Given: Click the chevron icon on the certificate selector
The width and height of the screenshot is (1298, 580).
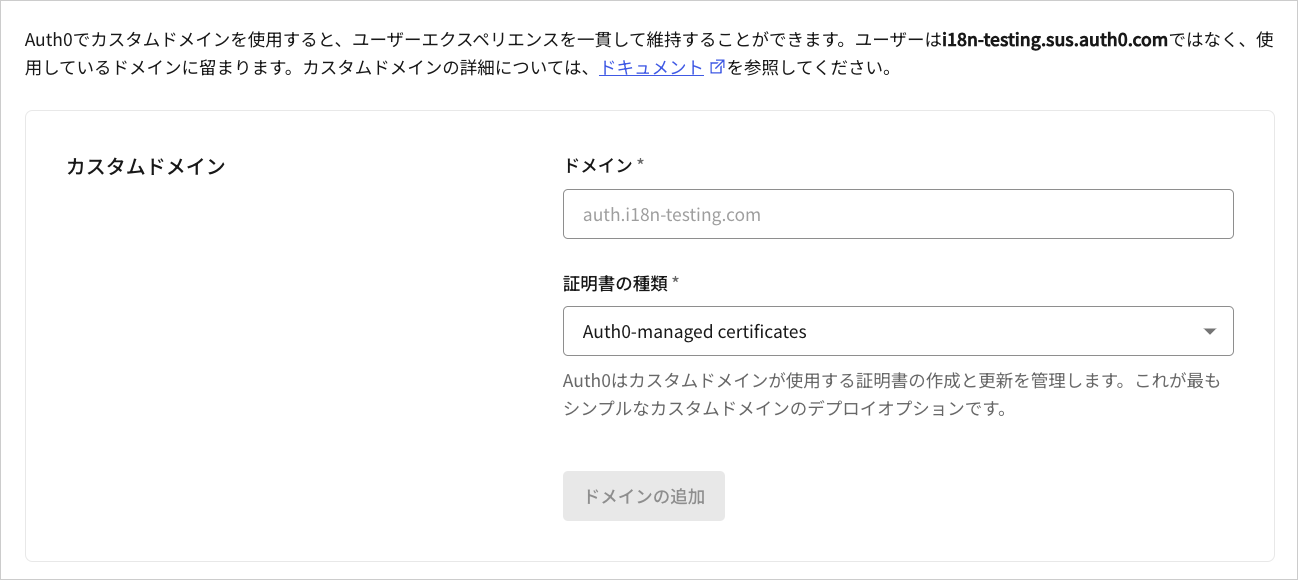Looking at the screenshot, I should tap(1210, 331).
